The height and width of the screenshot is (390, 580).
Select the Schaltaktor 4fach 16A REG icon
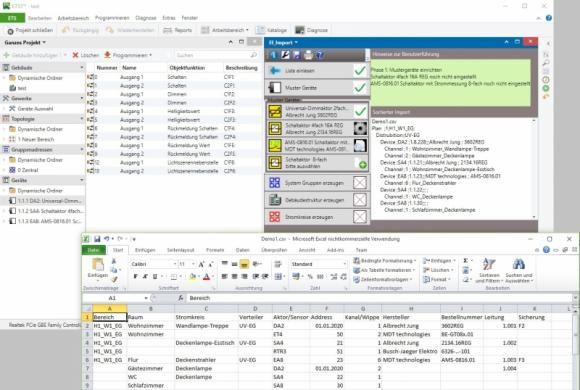tap(275, 128)
